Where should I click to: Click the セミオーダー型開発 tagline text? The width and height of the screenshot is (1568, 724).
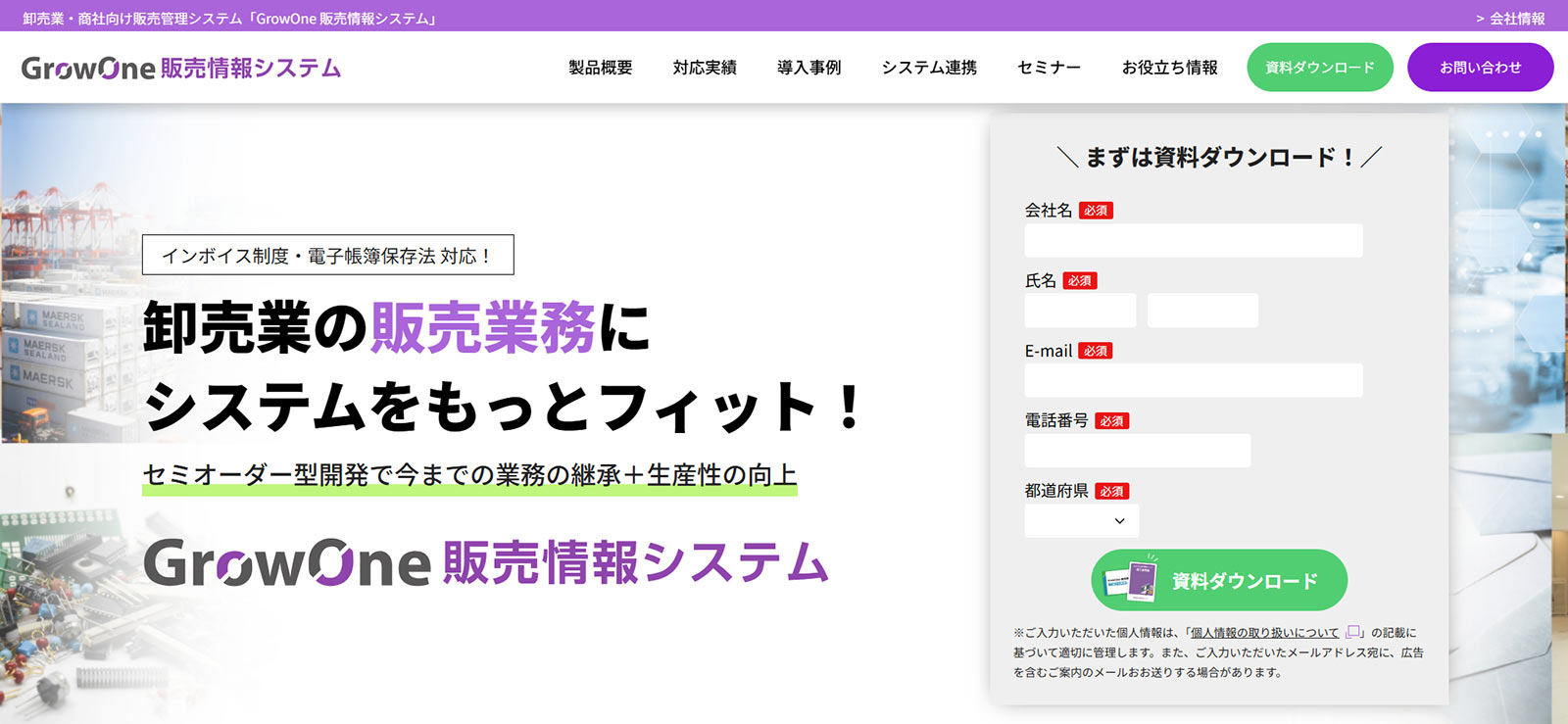click(469, 476)
